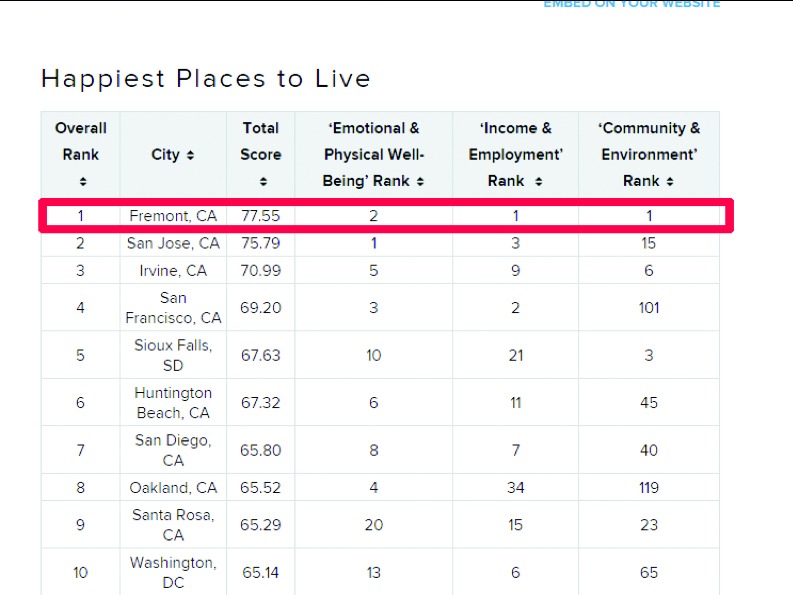Click the Santa Rosa, CA city cell
Image resolution: width=793 pixels, height=595 pixels.
tap(173, 525)
